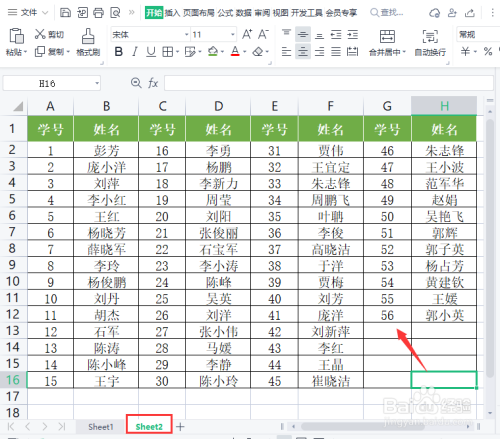Click the Currency (¥) format icon

465,51
